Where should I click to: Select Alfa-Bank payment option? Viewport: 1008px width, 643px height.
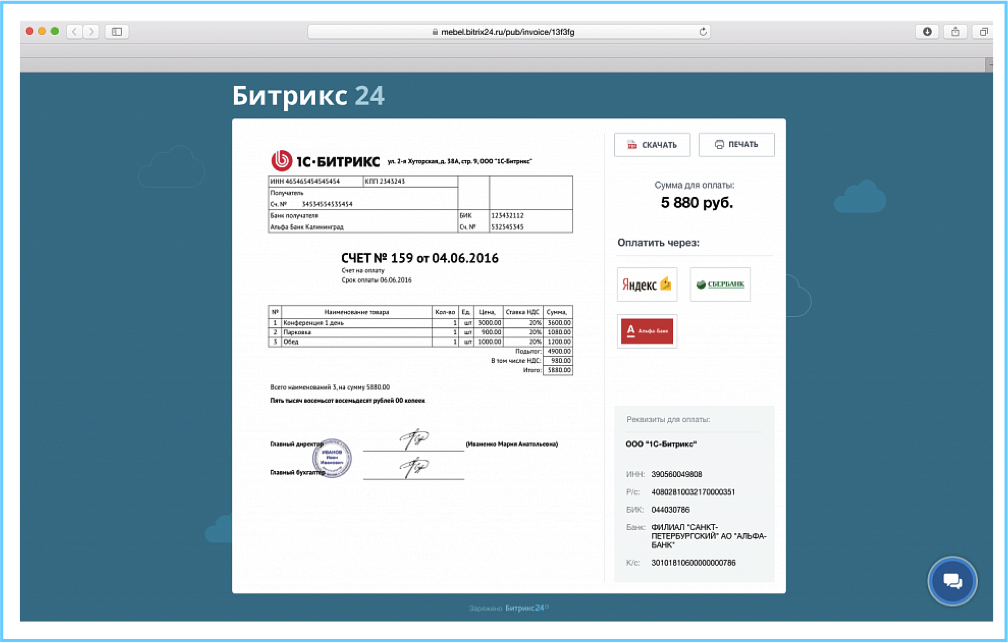tap(647, 331)
